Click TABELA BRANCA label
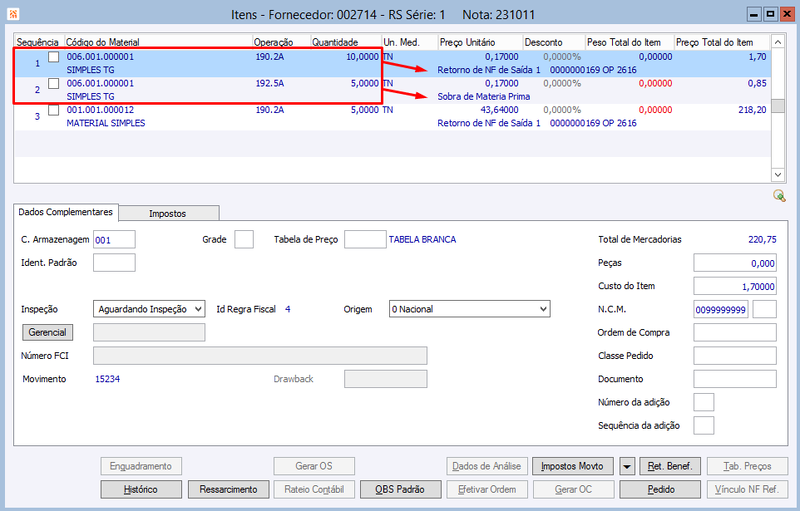 click(422, 239)
